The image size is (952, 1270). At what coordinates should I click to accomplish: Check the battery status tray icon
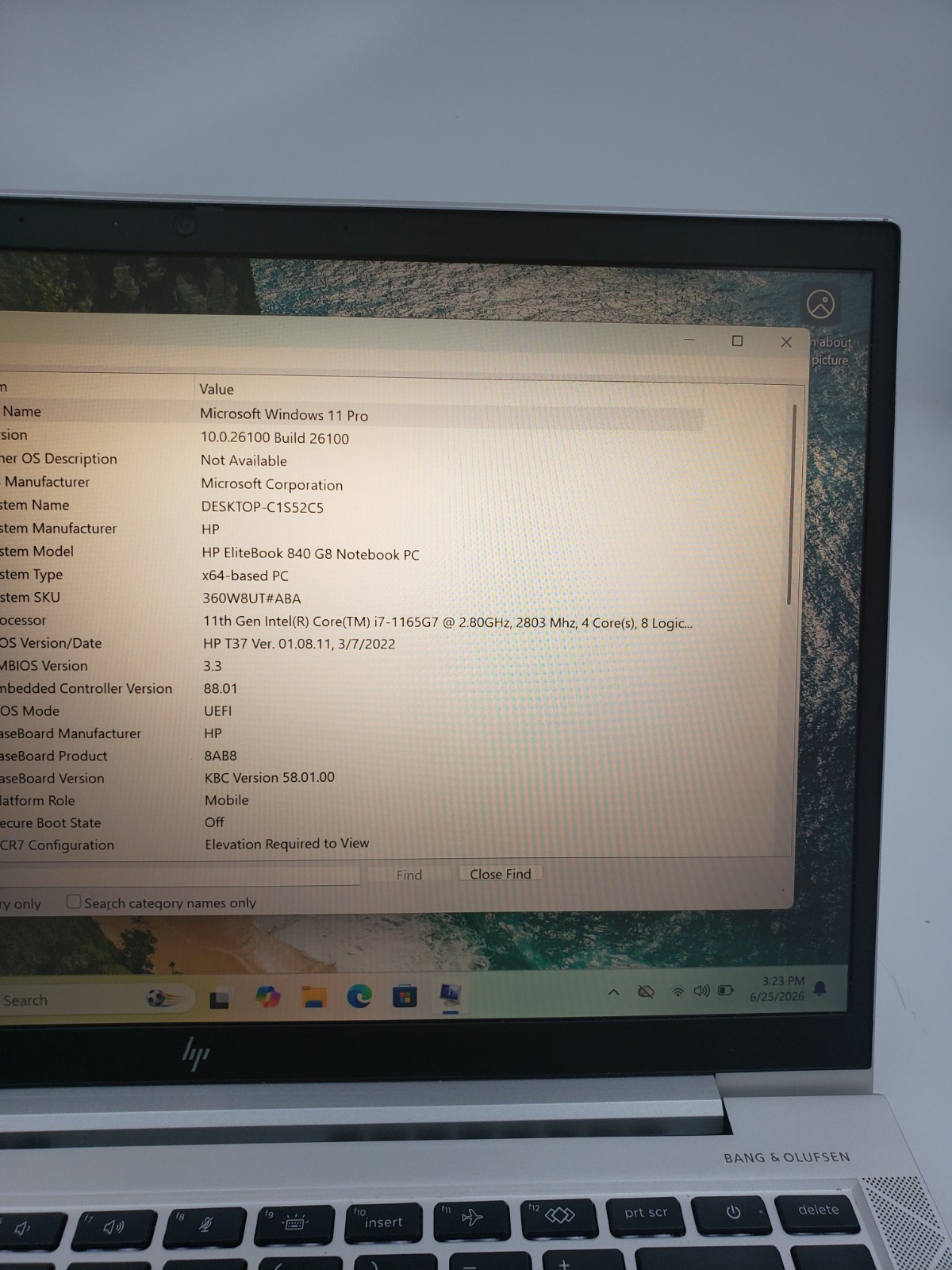[725, 990]
